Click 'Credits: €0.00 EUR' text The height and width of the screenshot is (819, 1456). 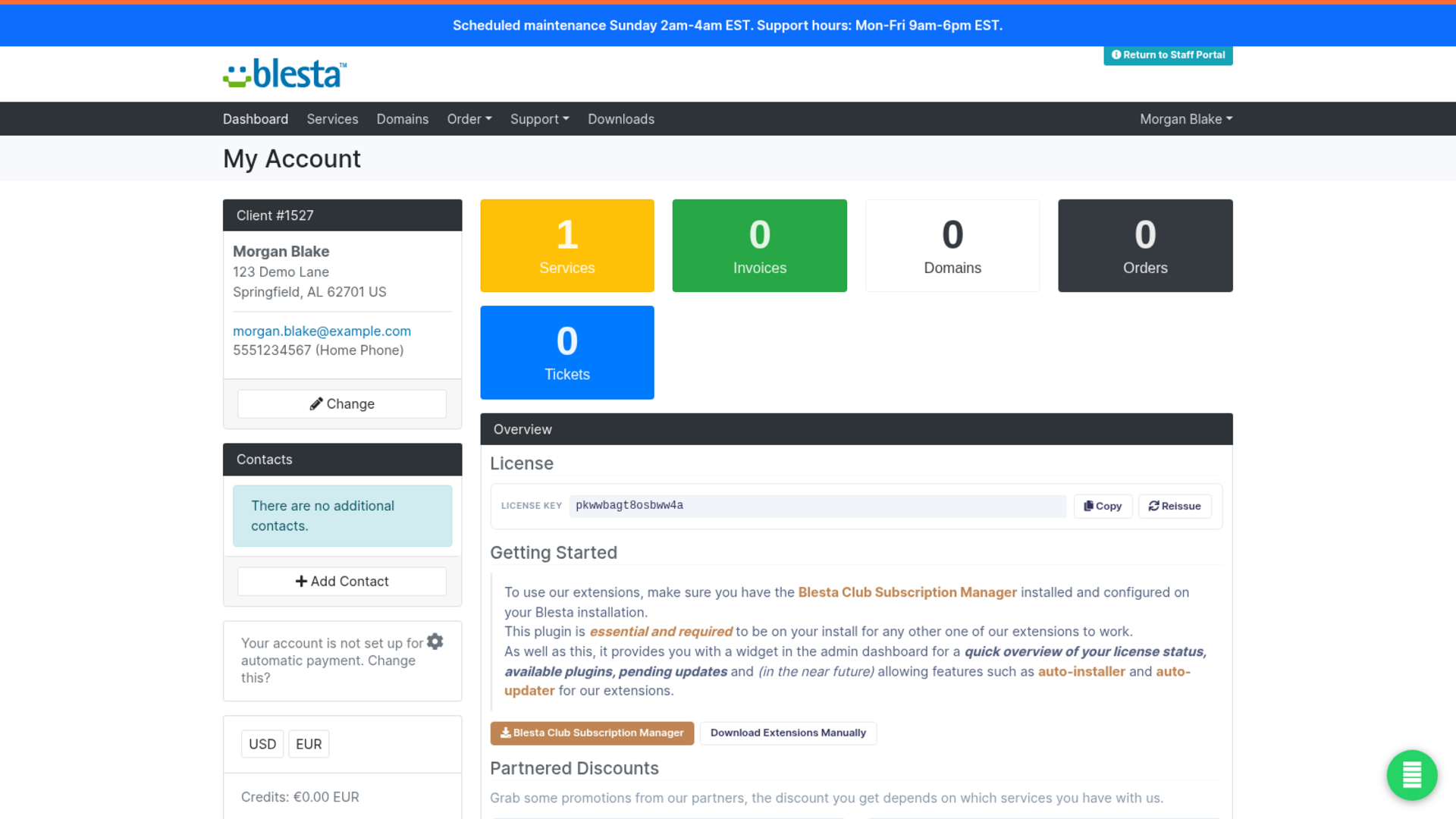click(300, 797)
